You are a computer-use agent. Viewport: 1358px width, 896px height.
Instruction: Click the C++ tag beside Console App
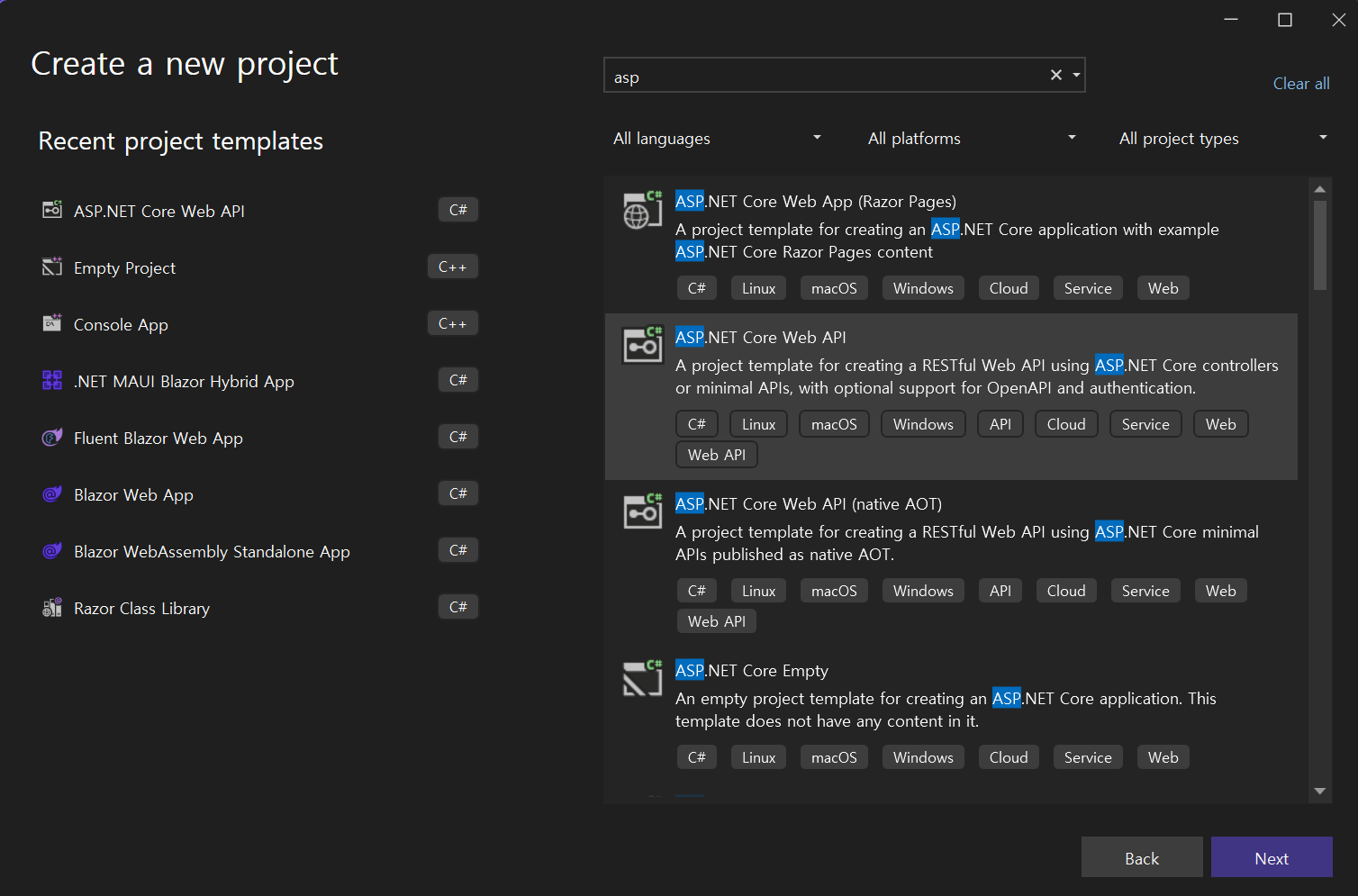coord(452,323)
